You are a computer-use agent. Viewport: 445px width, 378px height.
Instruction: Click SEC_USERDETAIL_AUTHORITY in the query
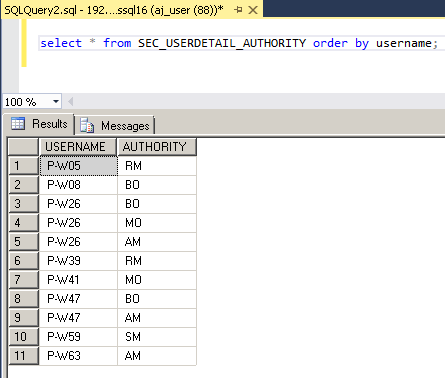pyautogui.click(x=222, y=43)
